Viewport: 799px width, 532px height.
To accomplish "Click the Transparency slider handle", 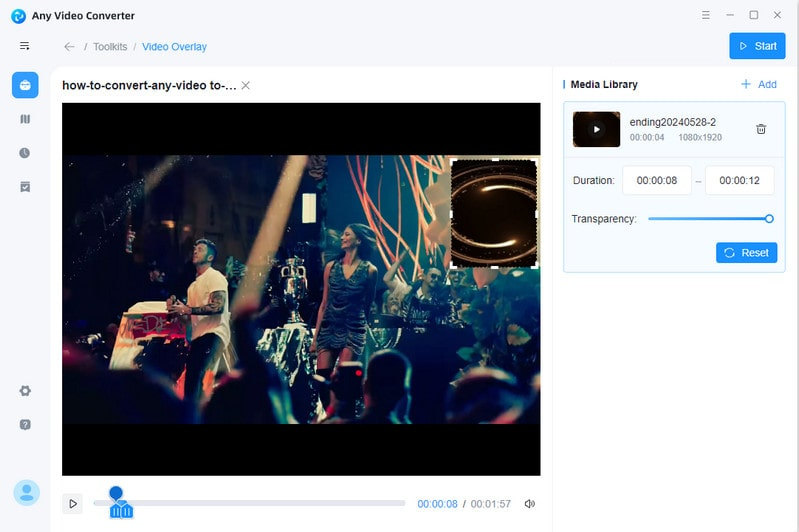I will [x=769, y=219].
